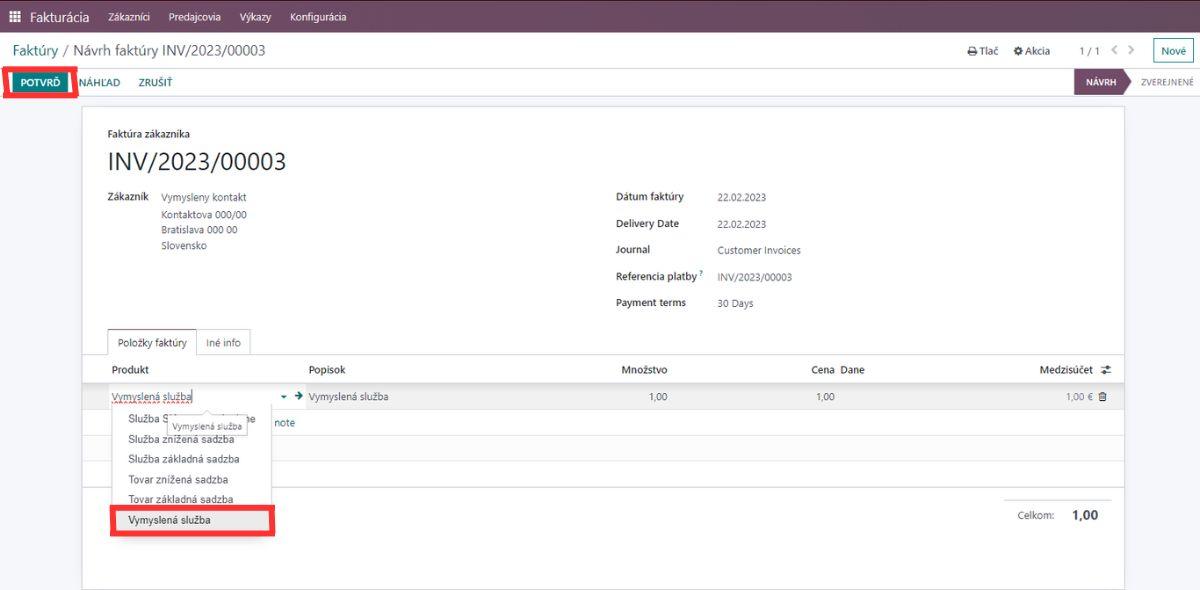The width and height of the screenshot is (1200, 590).
Task: Select the Zverejnené status stage
Action: (x=1168, y=82)
